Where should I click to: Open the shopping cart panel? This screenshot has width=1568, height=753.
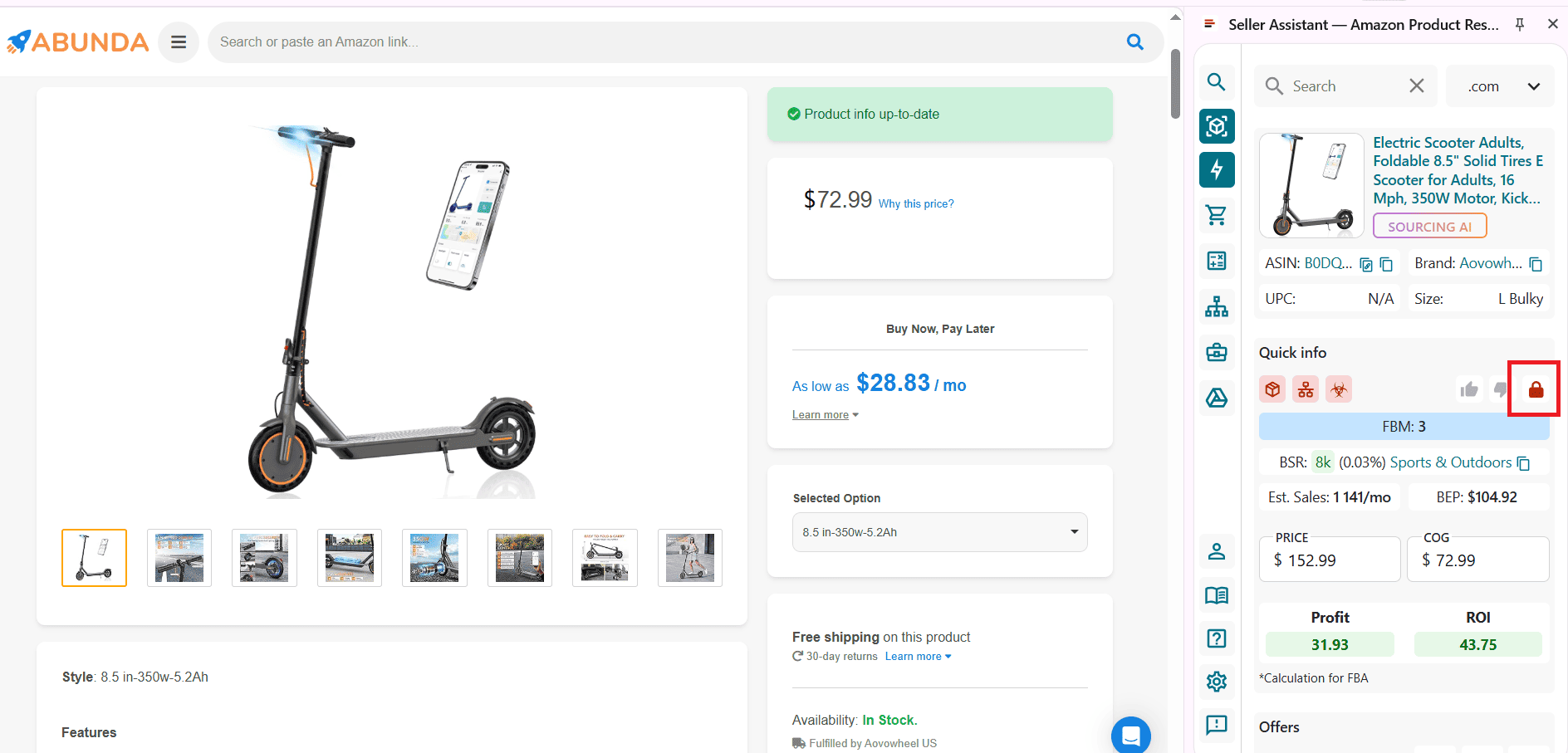pos(1216,214)
